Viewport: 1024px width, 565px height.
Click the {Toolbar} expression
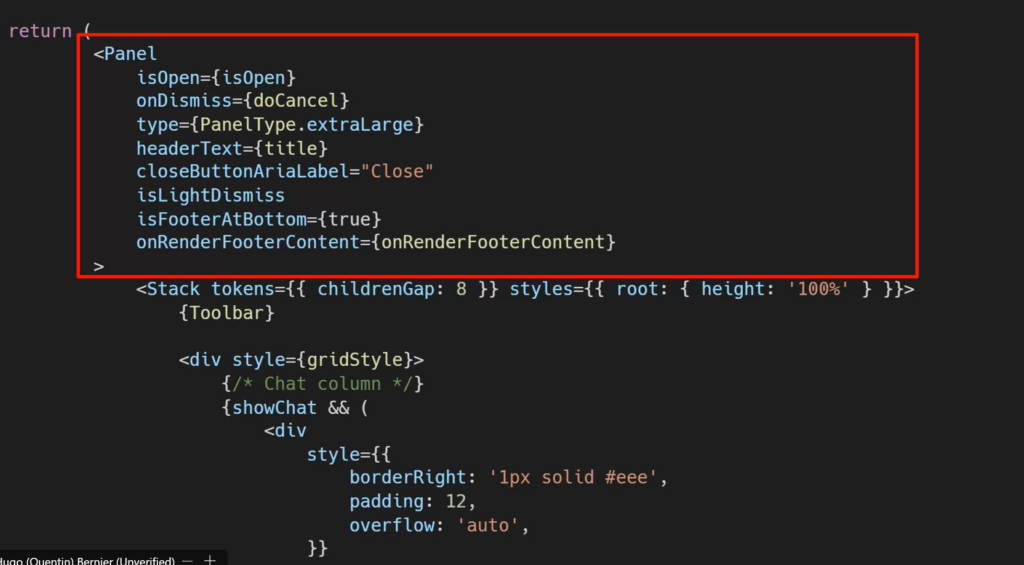pos(227,313)
